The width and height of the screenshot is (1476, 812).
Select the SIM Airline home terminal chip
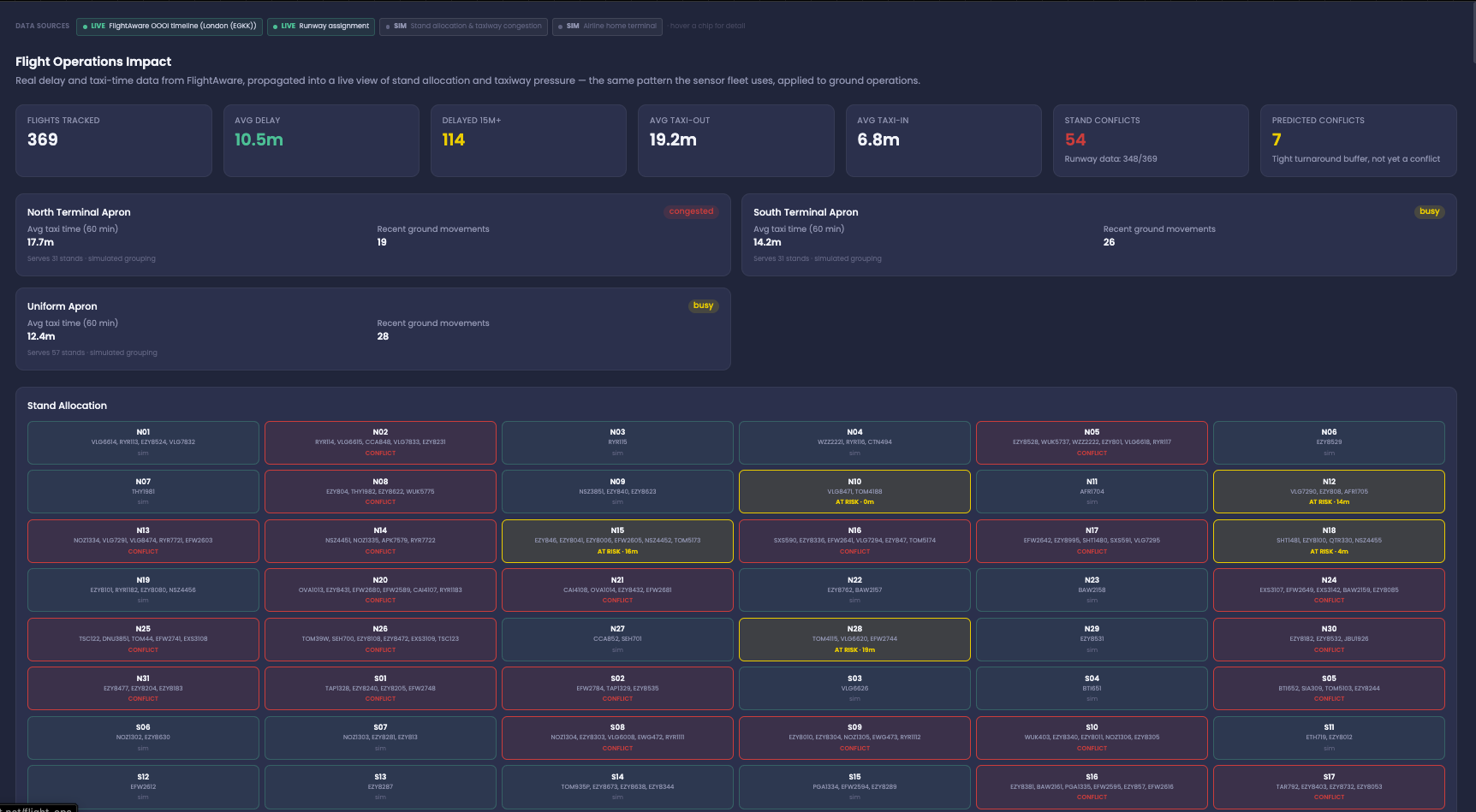click(607, 27)
